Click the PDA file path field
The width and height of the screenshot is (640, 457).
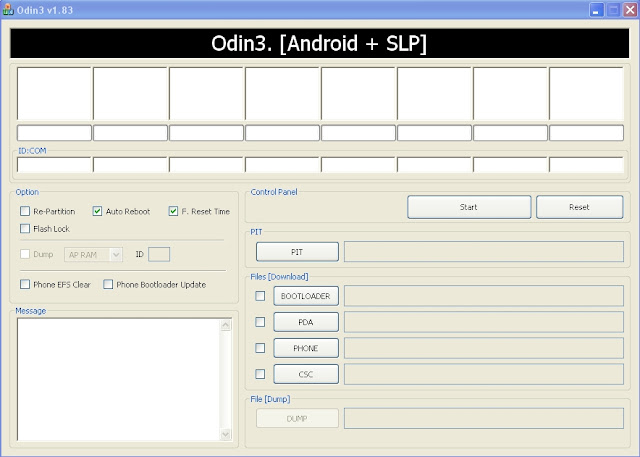(x=484, y=322)
